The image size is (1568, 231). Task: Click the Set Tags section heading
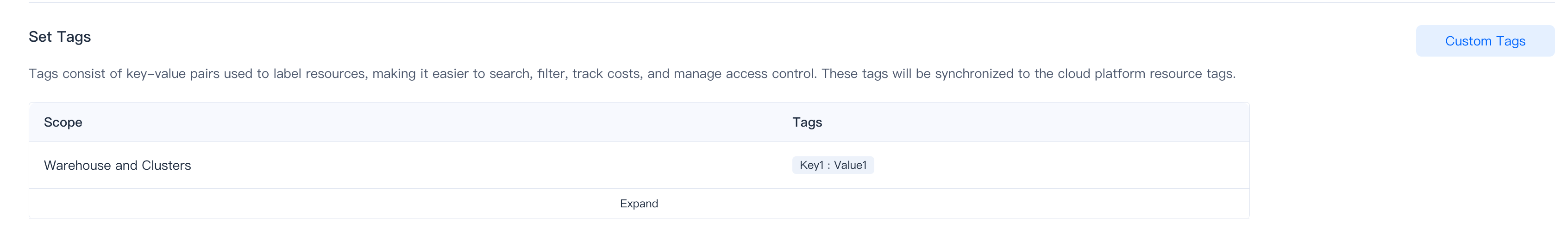coord(60,37)
